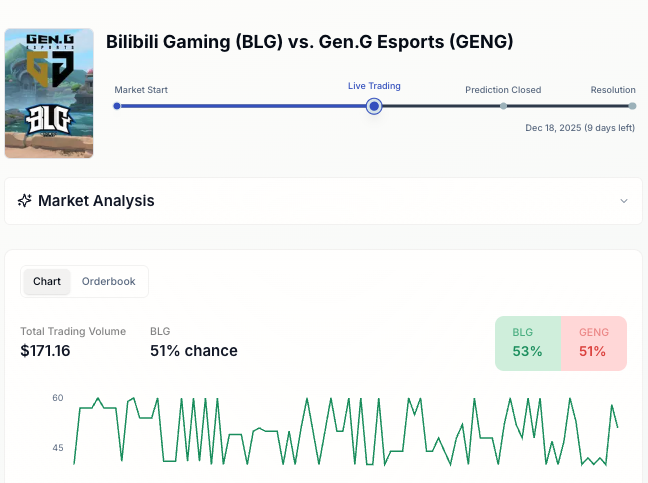
Task: Click the Live Trading timeline marker
Action: click(374, 106)
